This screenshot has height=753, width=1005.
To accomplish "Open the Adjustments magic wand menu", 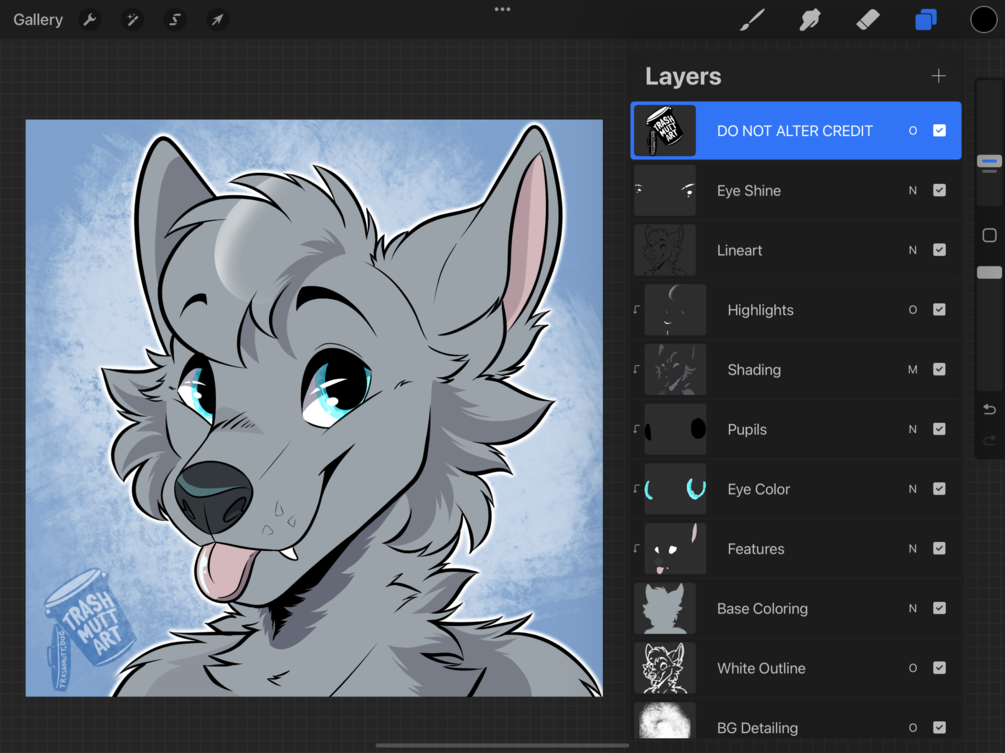I will [x=132, y=20].
